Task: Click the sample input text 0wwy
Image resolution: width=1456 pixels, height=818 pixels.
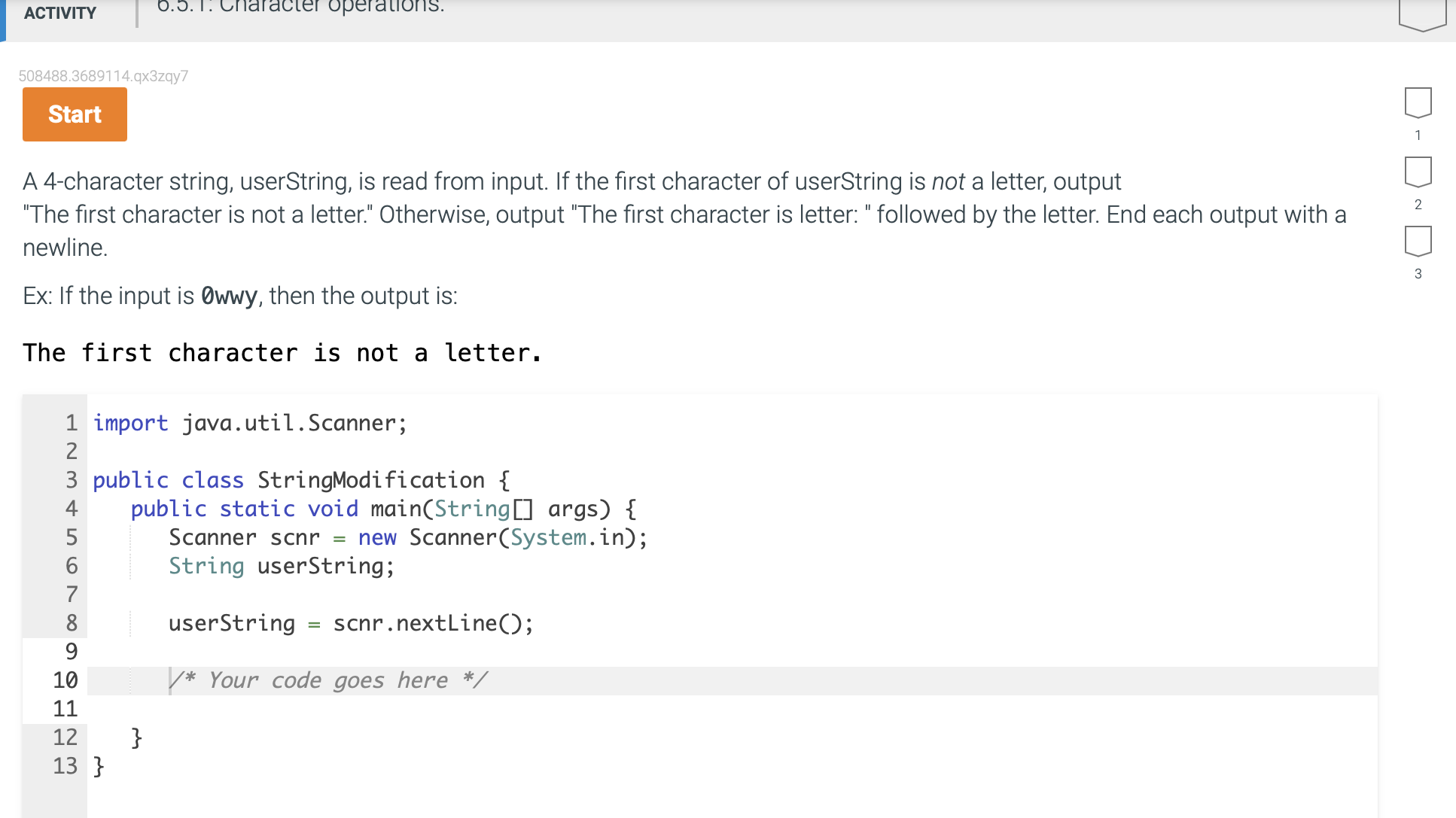Action: pos(229,296)
